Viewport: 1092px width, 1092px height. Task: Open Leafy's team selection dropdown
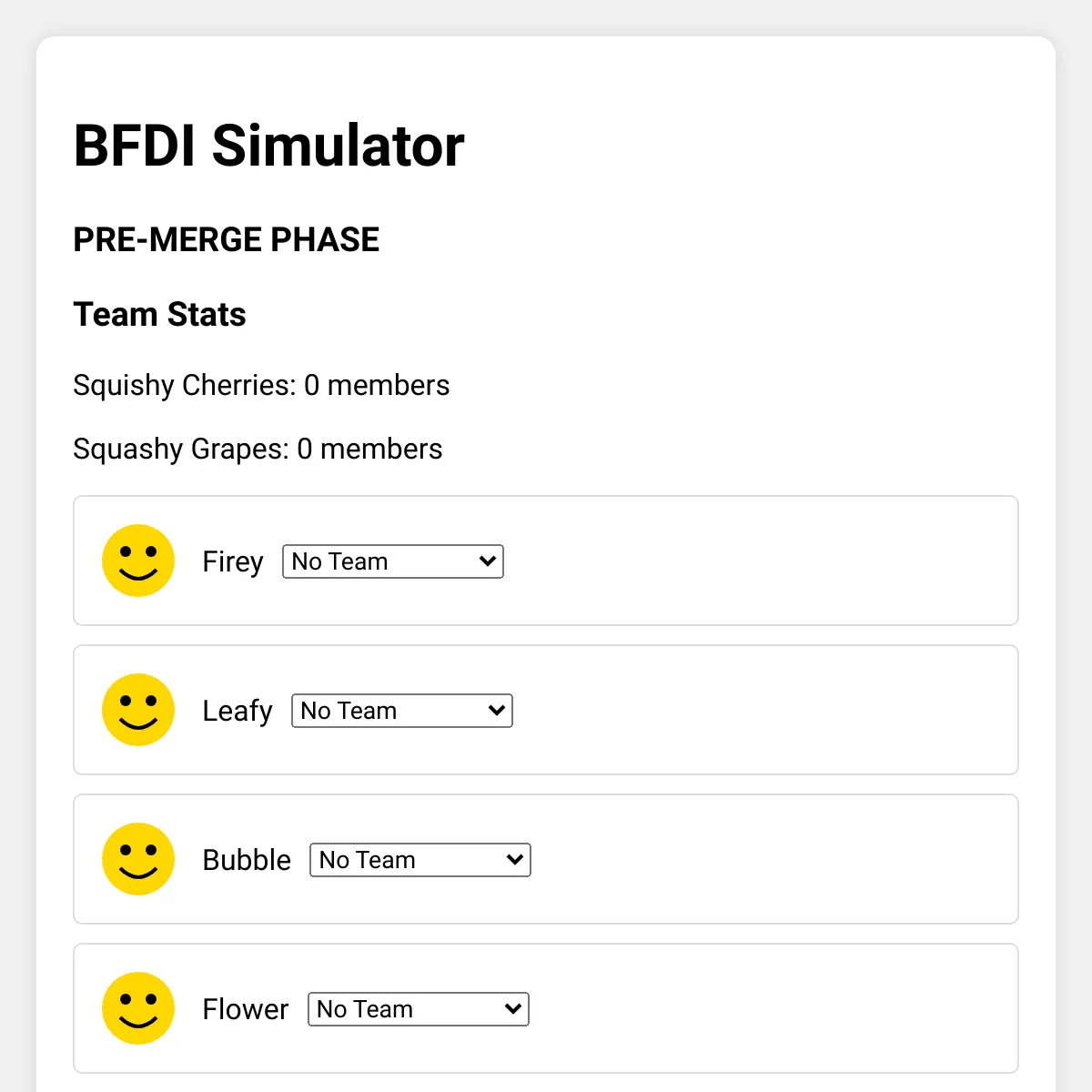coord(401,711)
